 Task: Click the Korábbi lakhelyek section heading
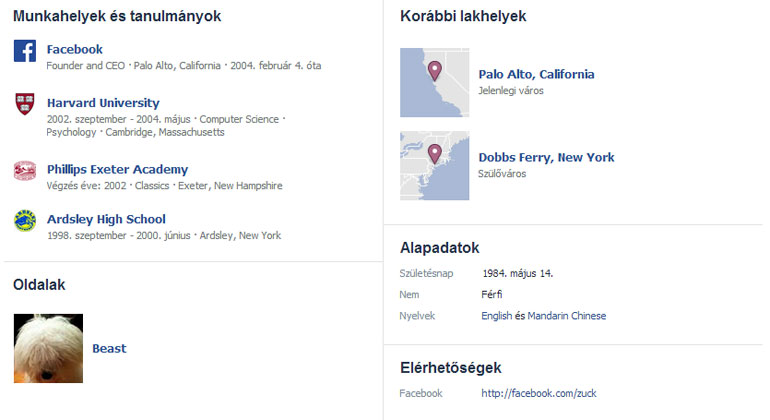462,16
